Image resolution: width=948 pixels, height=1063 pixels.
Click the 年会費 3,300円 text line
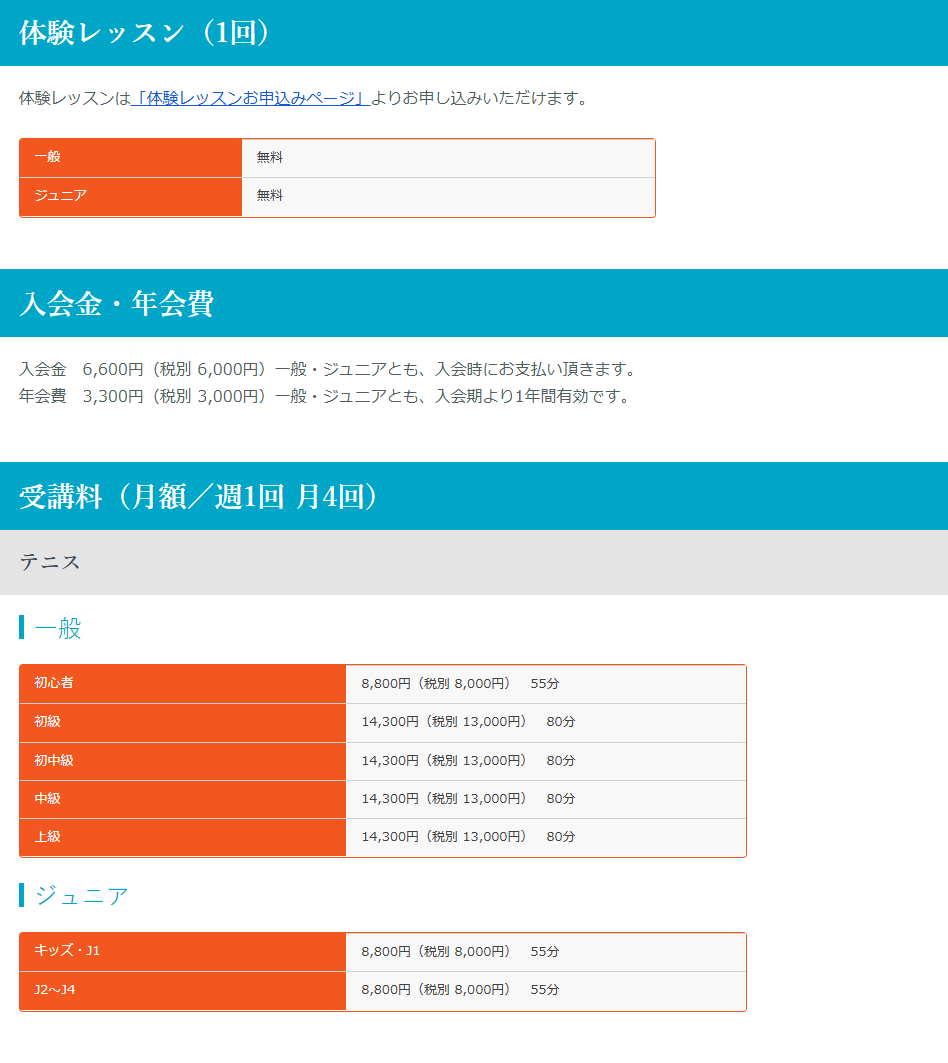[x=325, y=396]
